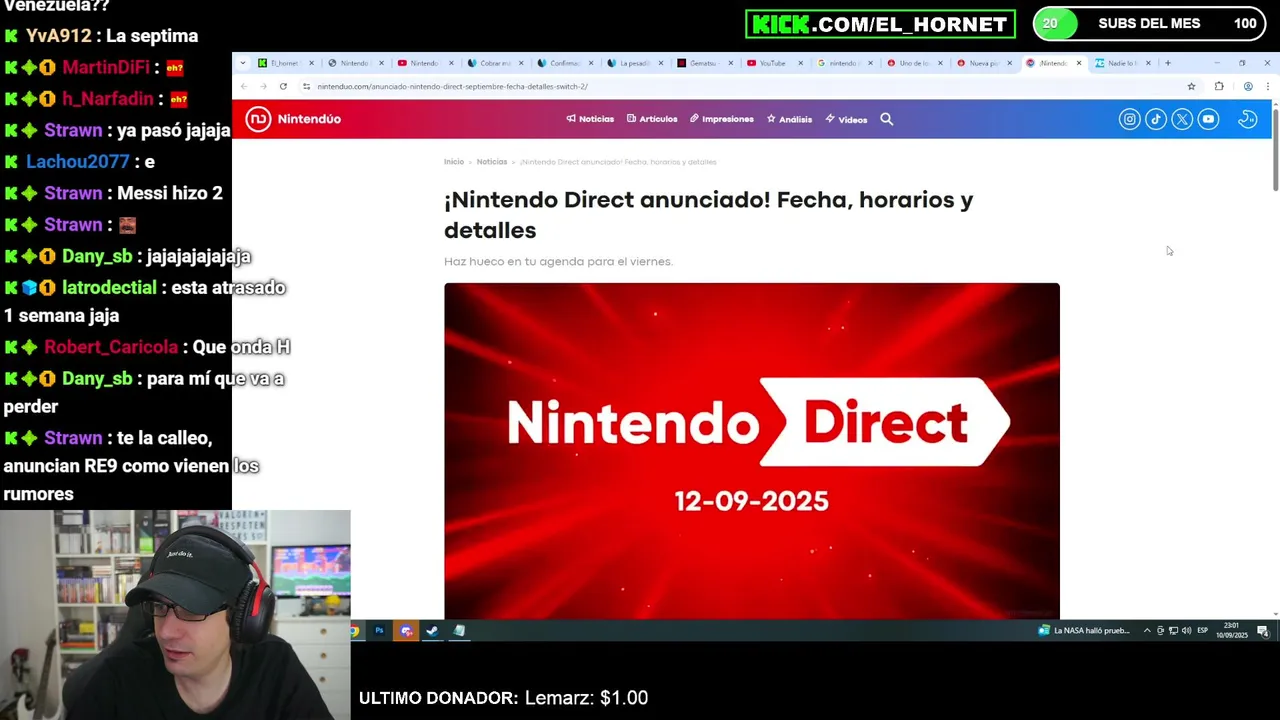Close the YouTube tab
This screenshot has width=1280, height=720.
(800, 63)
